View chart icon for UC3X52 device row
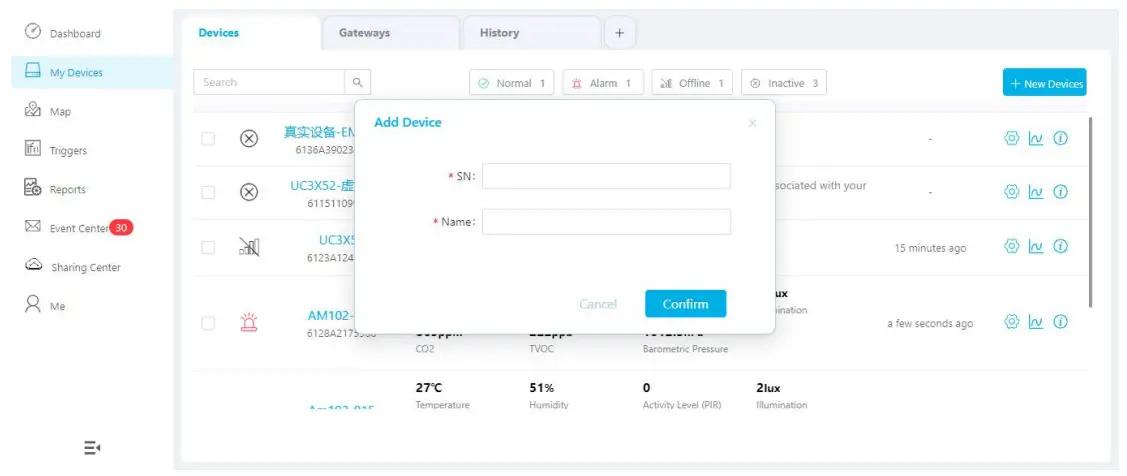Viewport: 1127px width, 476px height. point(1036,192)
